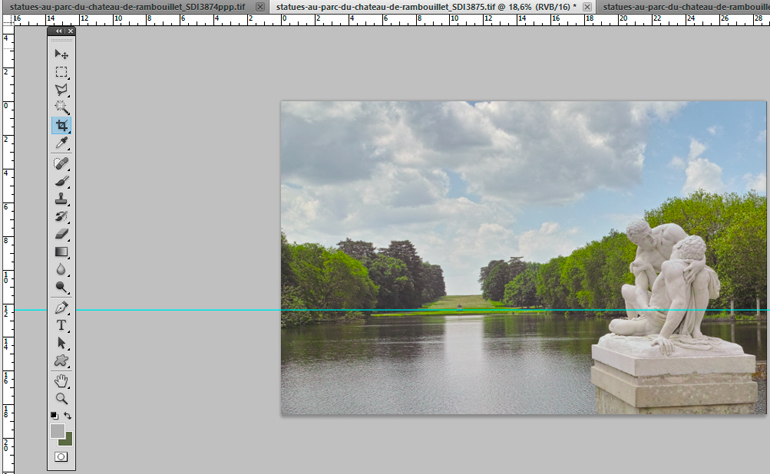
Task: Switch to the third rambouillet document tab
Action: pos(686,7)
